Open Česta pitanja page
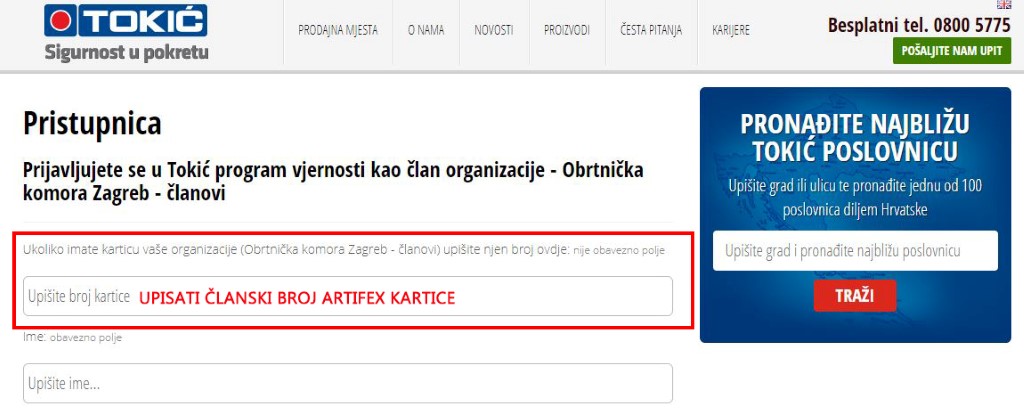This screenshot has width=1024, height=416. (x=651, y=30)
